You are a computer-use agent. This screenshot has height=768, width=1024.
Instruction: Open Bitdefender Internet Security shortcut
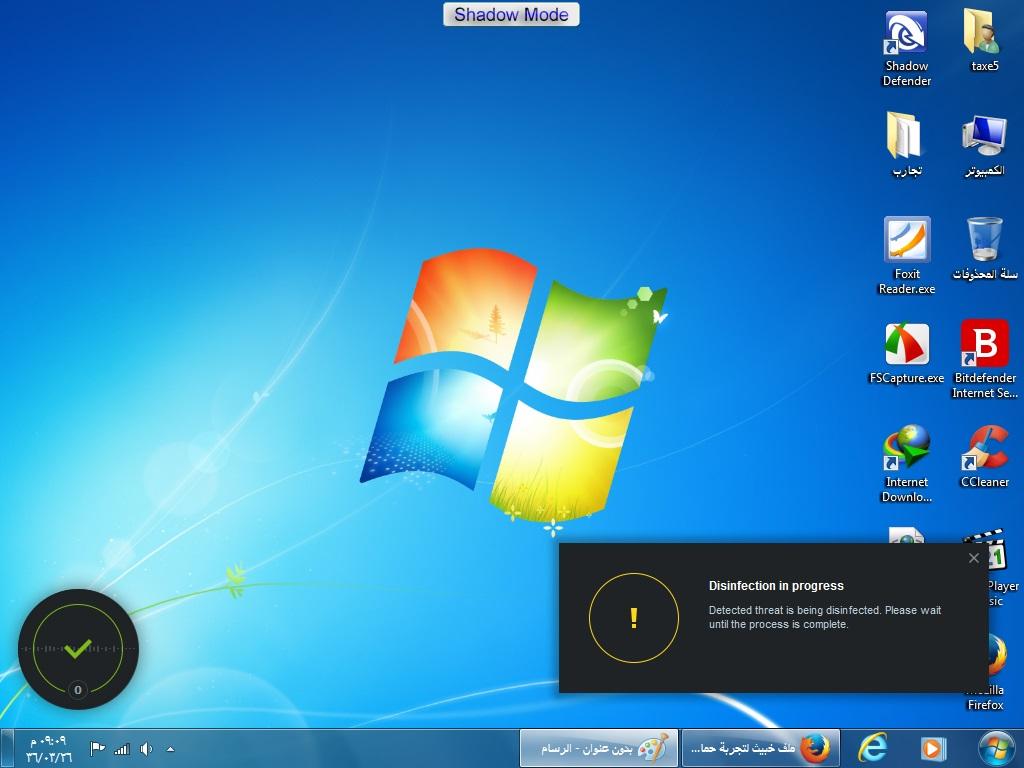tap(984, 359)
